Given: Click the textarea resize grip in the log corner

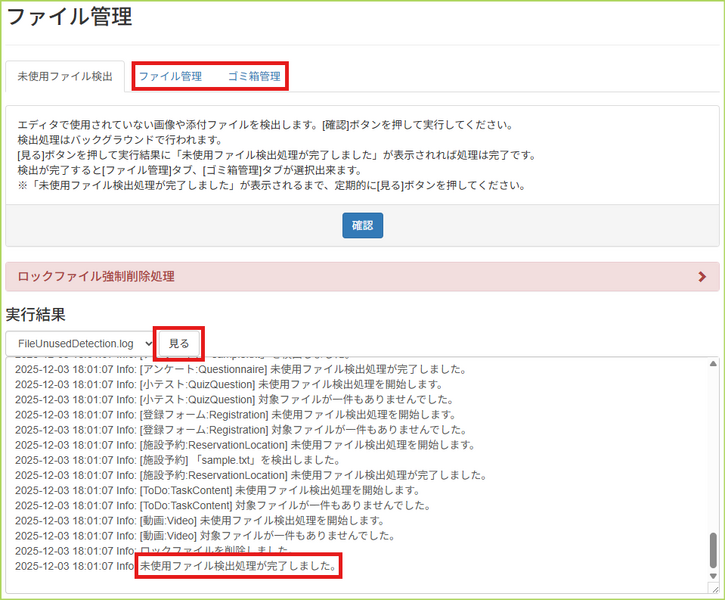Looking at the screenshot, I should pyautogui.click(x=713, y=589).
